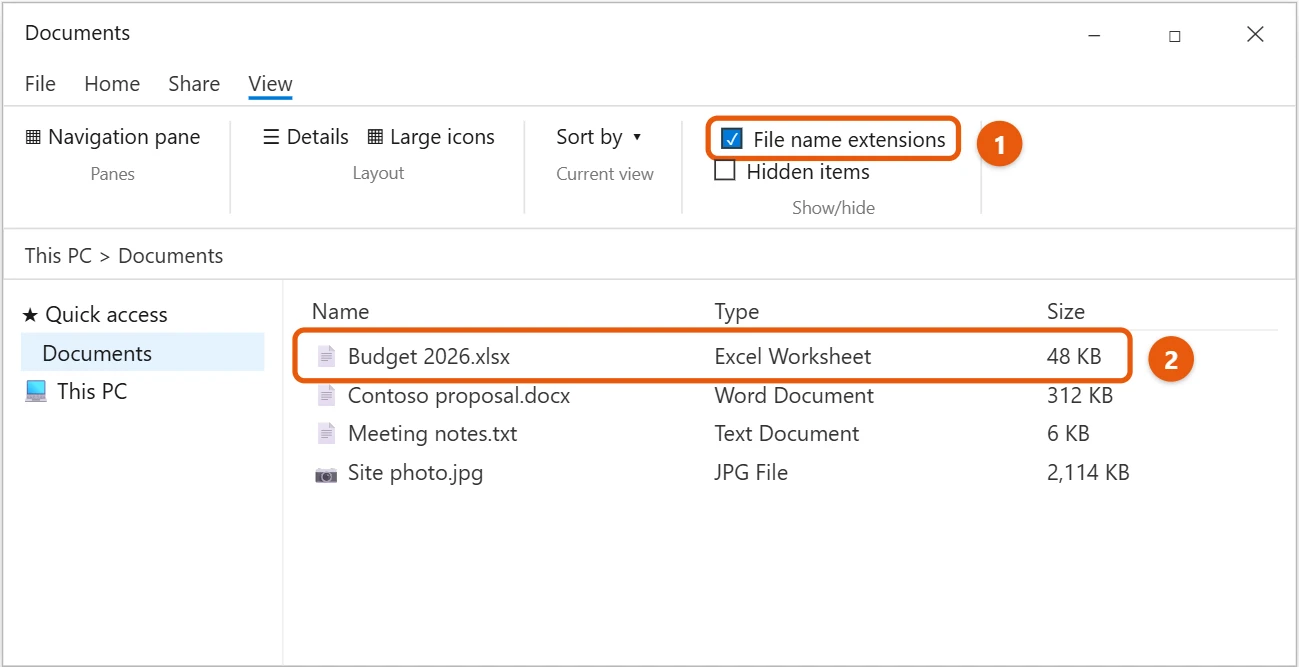The height and width of the screenshot is (667, 1299).
Task: Switch layout to Large icons
Action: [431, 137]
